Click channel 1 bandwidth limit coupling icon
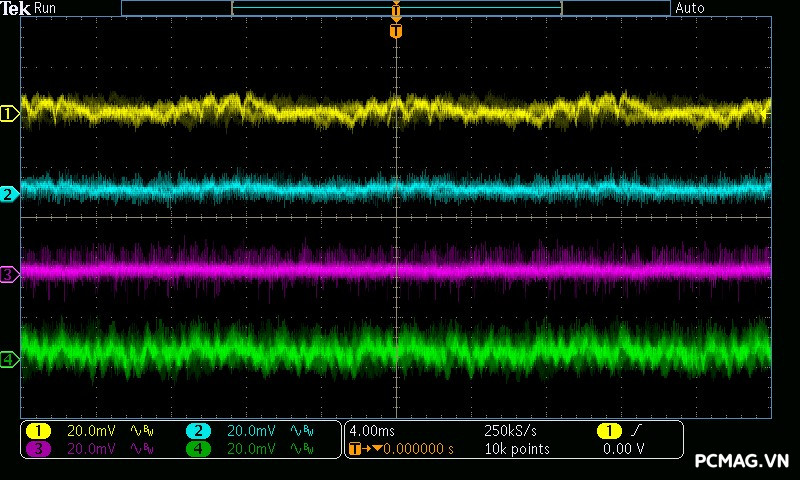Viewport: 800px width, 480px height. pyautogui.click(x=141, y=430)
